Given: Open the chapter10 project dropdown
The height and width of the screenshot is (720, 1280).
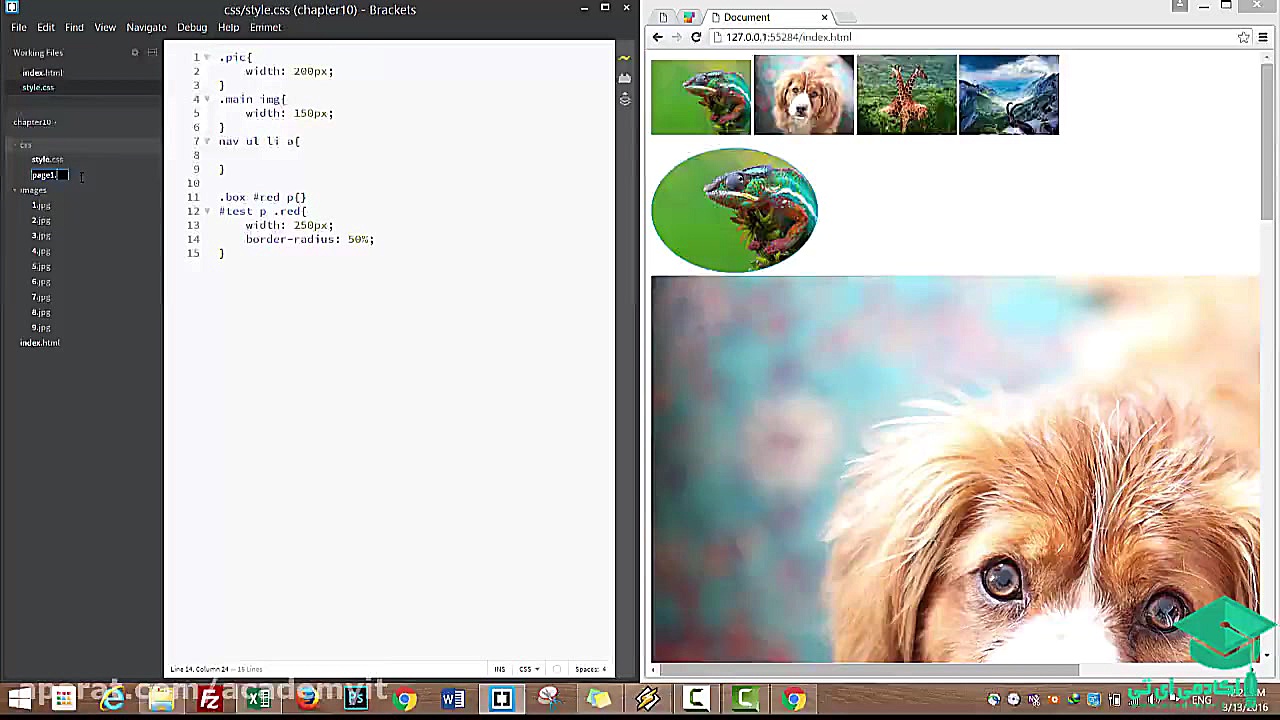Looking at the screenshot, I should [x=34, y=122].
